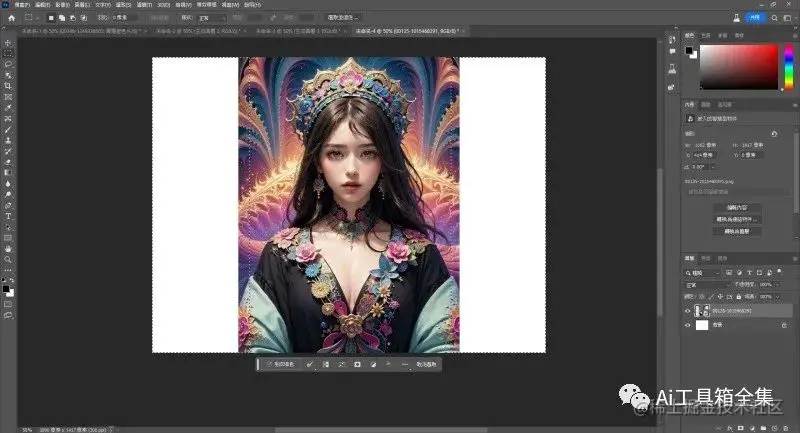Add a layer mask from Layers footer
Screen dimensions: 800x433
[741, 428]
